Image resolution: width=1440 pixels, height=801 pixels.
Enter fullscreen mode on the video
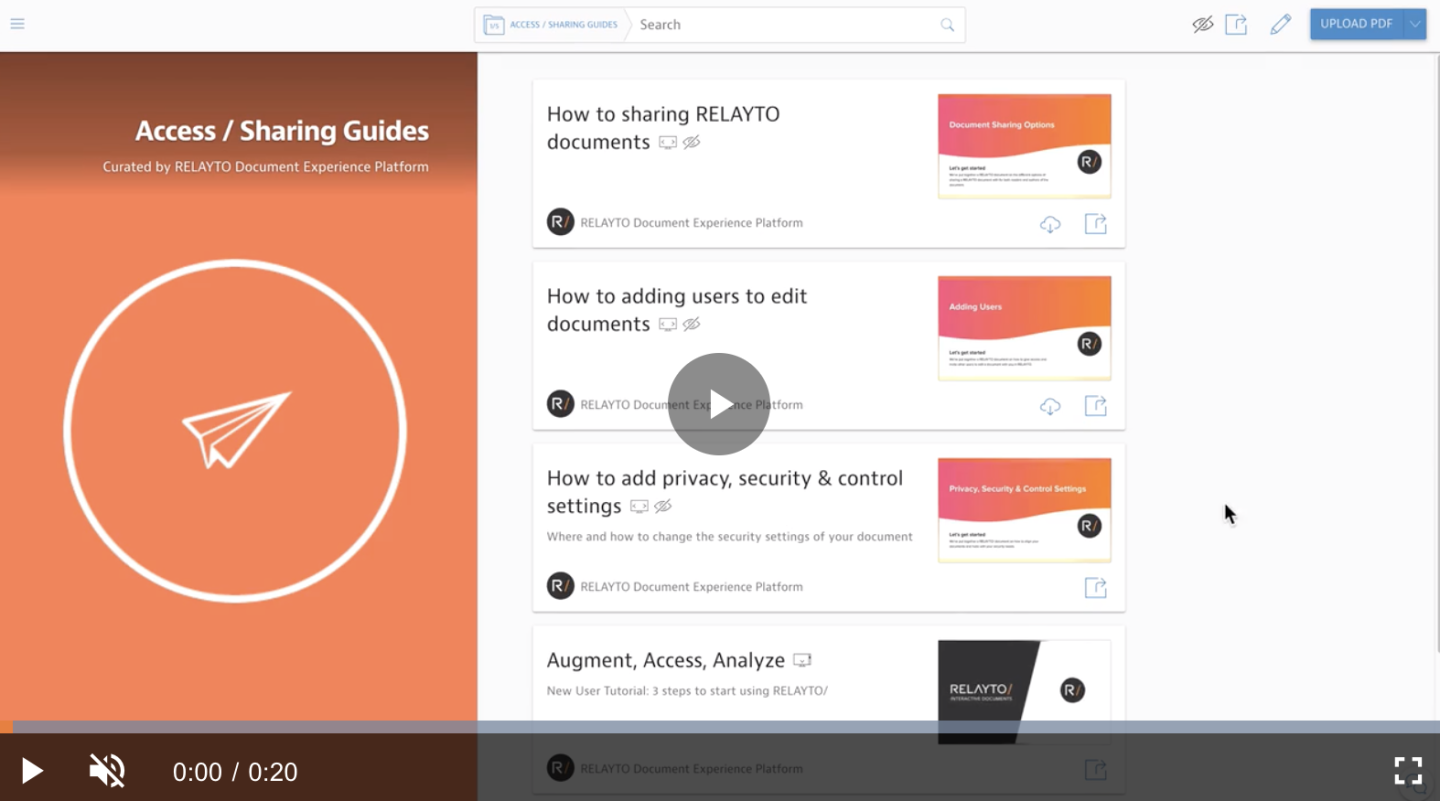click(x=1408, y=771)
